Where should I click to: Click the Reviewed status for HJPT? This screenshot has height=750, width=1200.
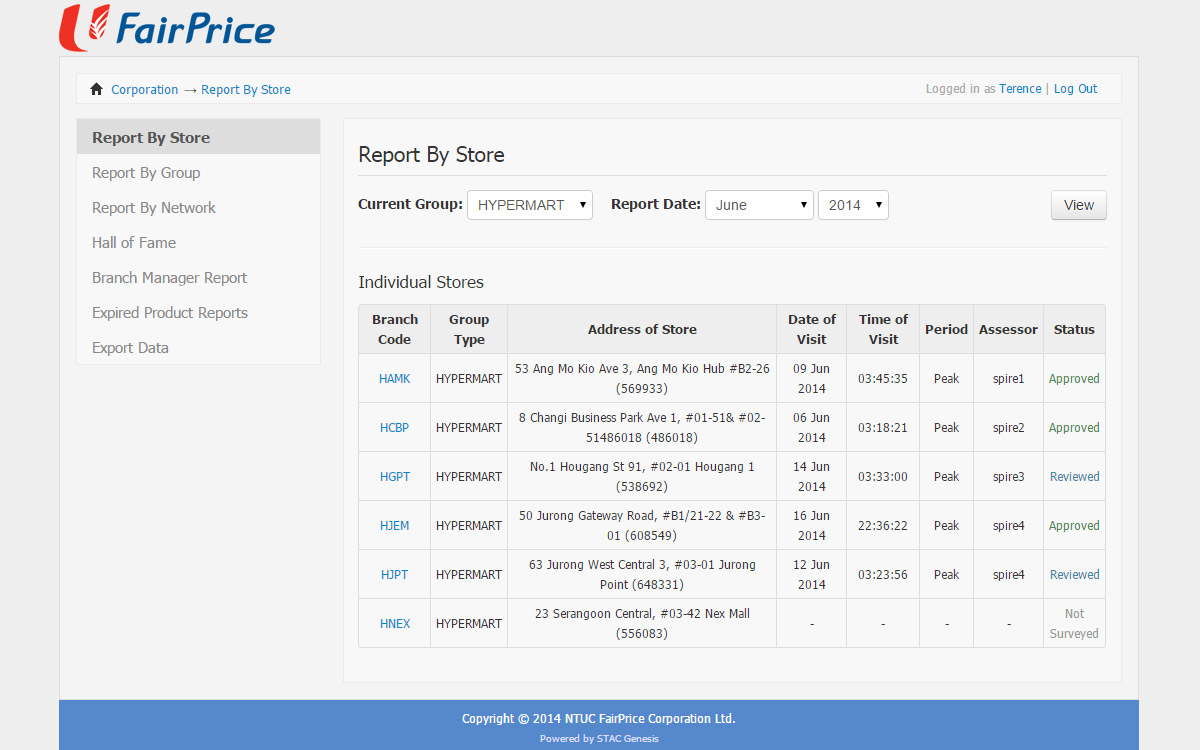1074,574
